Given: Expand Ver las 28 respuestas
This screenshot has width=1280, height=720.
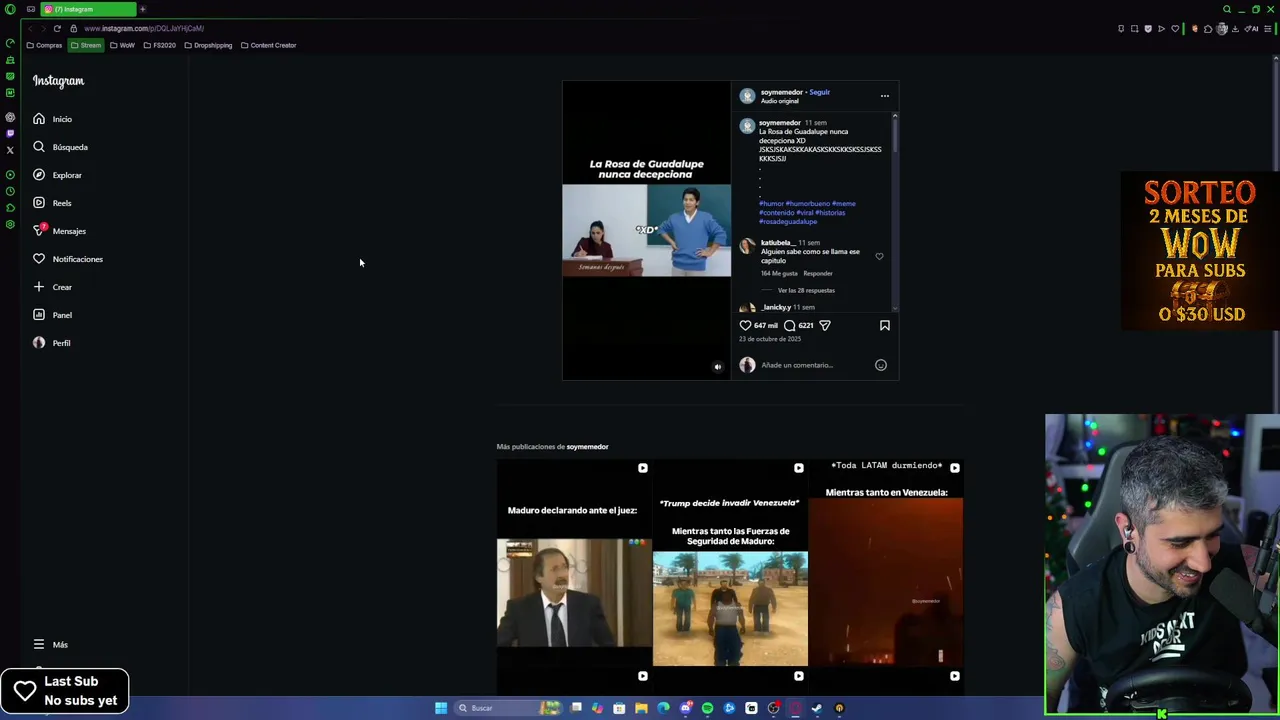Looking at the screenshot, I should coord(806,290).
